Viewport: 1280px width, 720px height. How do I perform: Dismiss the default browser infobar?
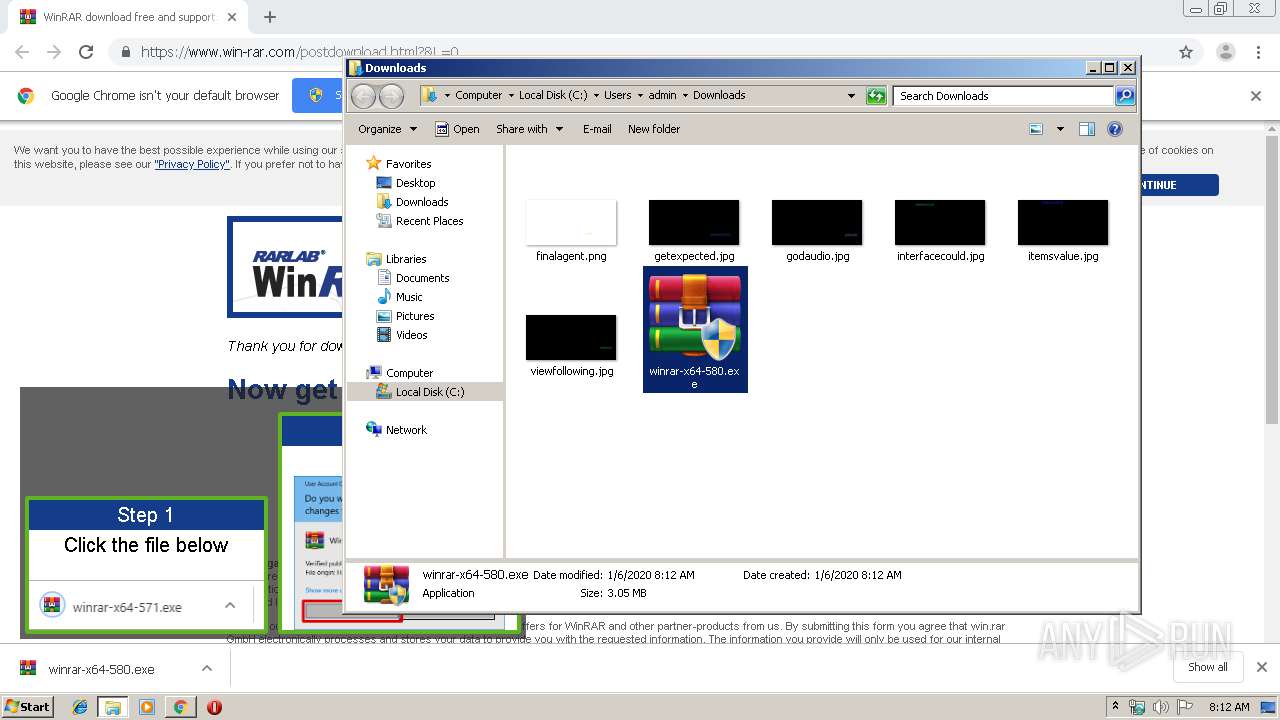click(1256, 96)
